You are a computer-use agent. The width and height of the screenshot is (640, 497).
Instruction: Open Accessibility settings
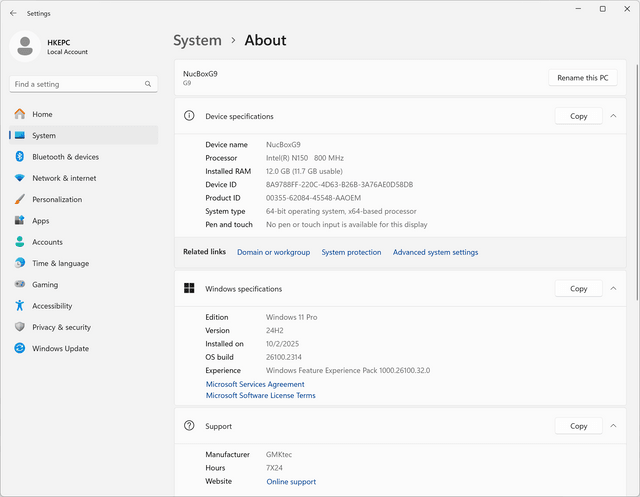(83, 306)
